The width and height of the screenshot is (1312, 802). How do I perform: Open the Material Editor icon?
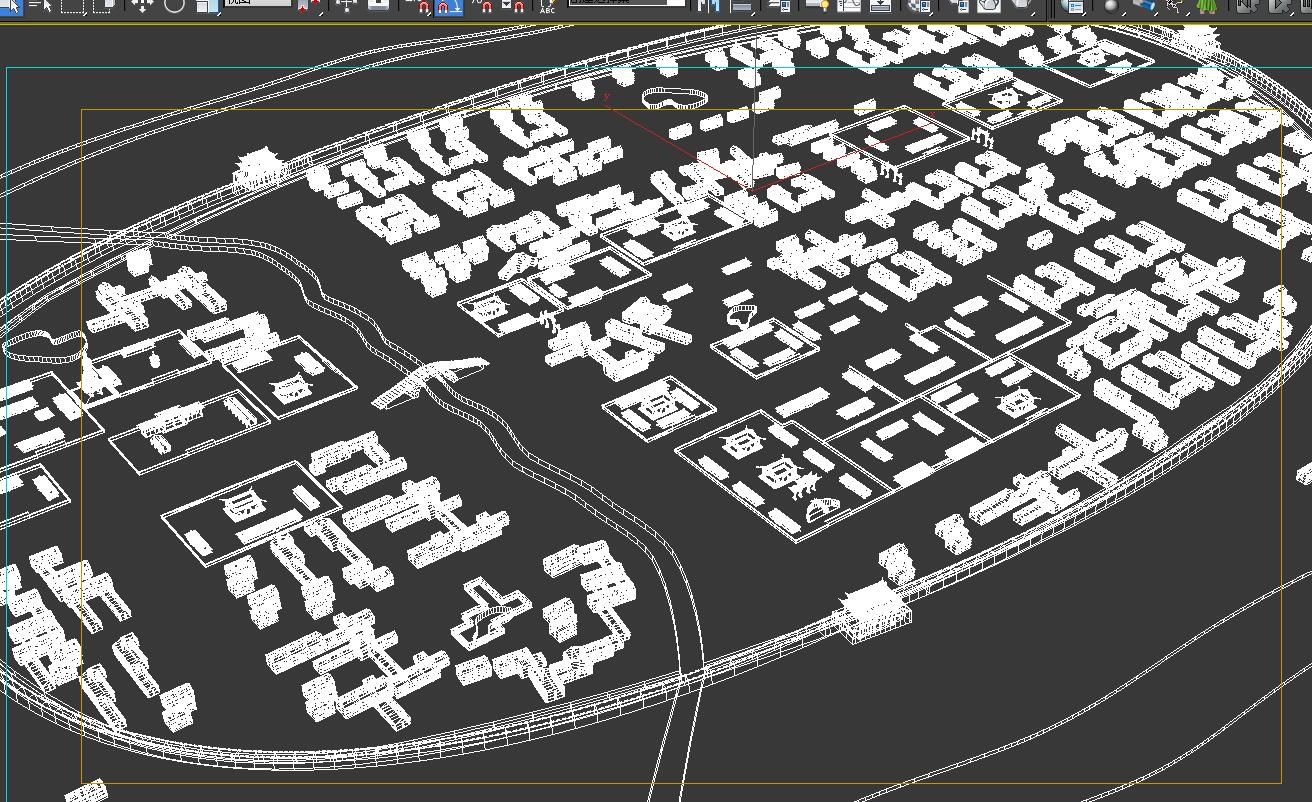click(x=920, y=6)
